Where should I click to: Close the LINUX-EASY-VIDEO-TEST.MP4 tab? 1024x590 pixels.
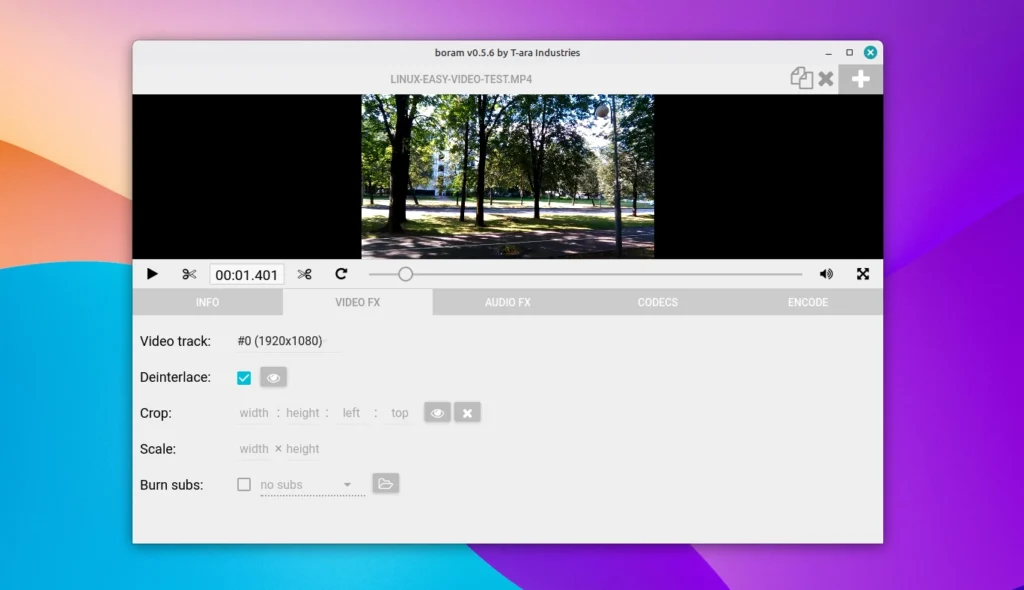(x=826, y=78)
